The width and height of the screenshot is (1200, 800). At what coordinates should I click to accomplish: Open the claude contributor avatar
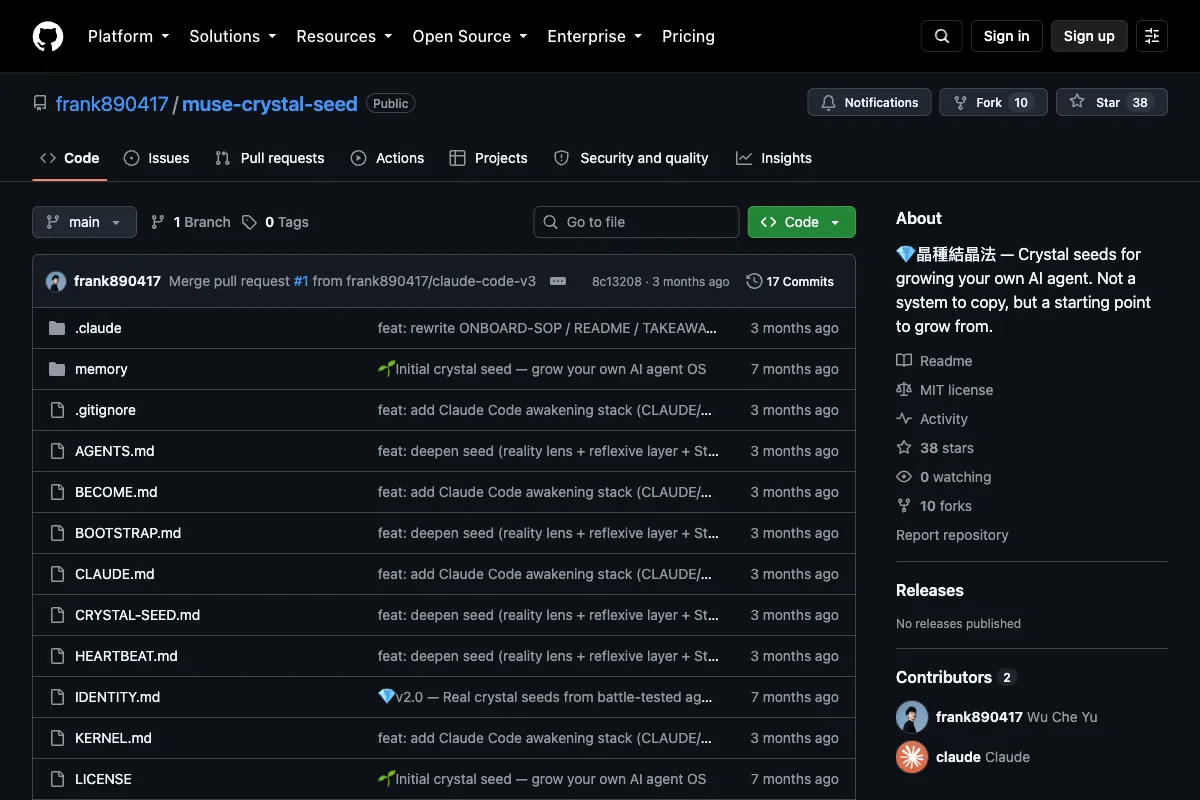(x=912, y=757)
